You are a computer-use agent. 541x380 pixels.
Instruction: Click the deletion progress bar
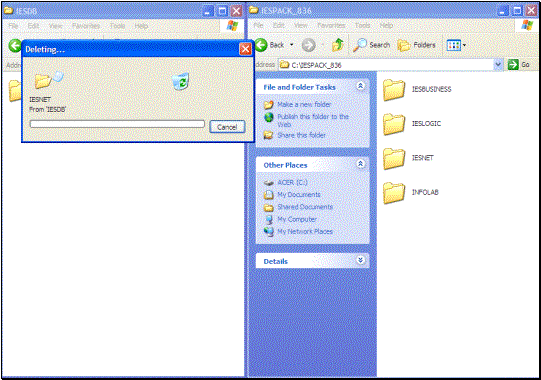(x=117, y=124)
